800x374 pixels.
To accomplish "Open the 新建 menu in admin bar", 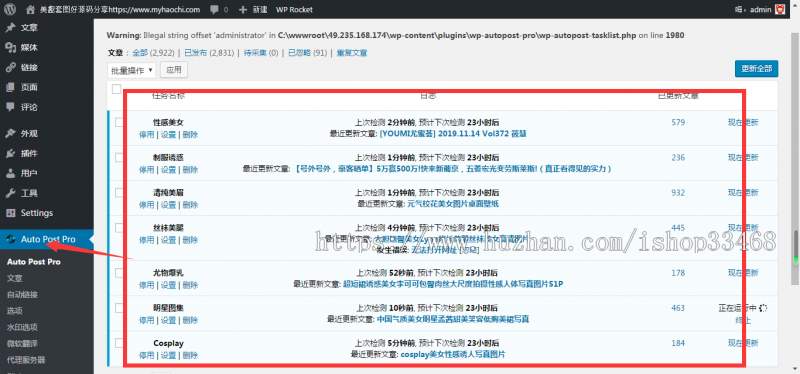I will click(x=260, y=9).
